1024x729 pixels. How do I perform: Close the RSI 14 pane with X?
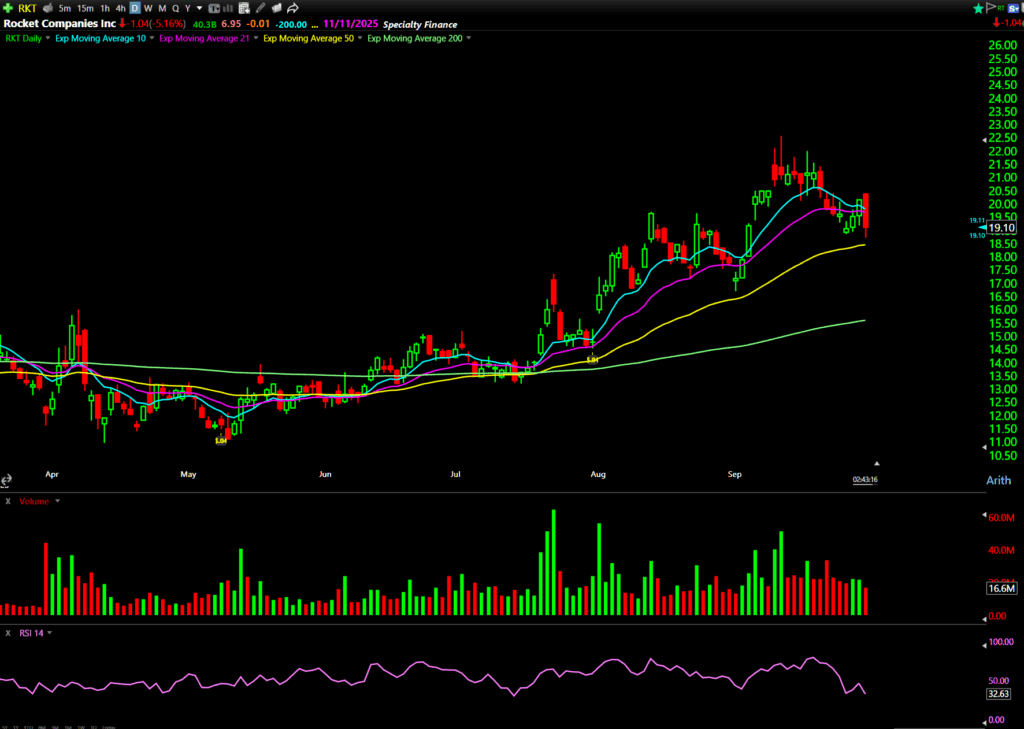[x=8, y=633]
